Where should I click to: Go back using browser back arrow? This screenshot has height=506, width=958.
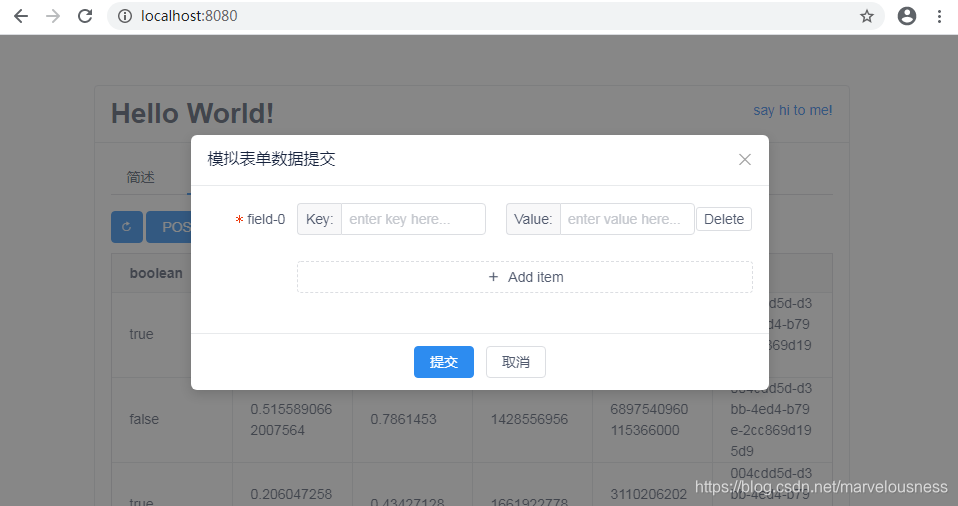pos(21,16)
